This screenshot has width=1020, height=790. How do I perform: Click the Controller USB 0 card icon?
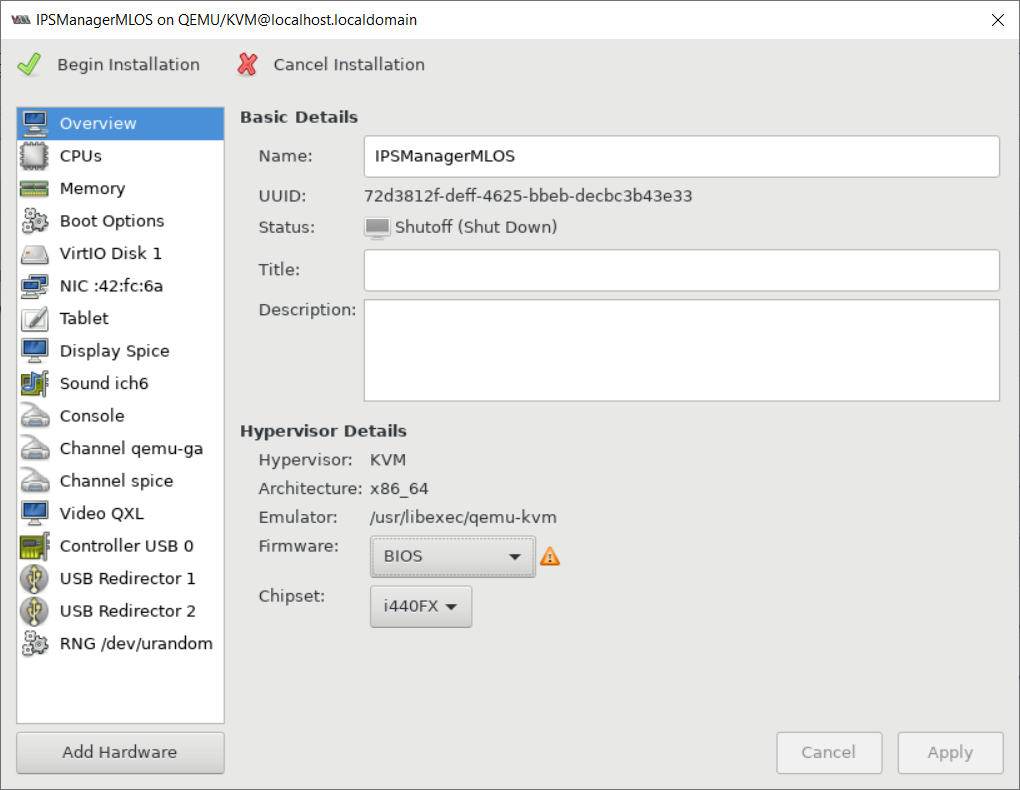pos(34,547)
